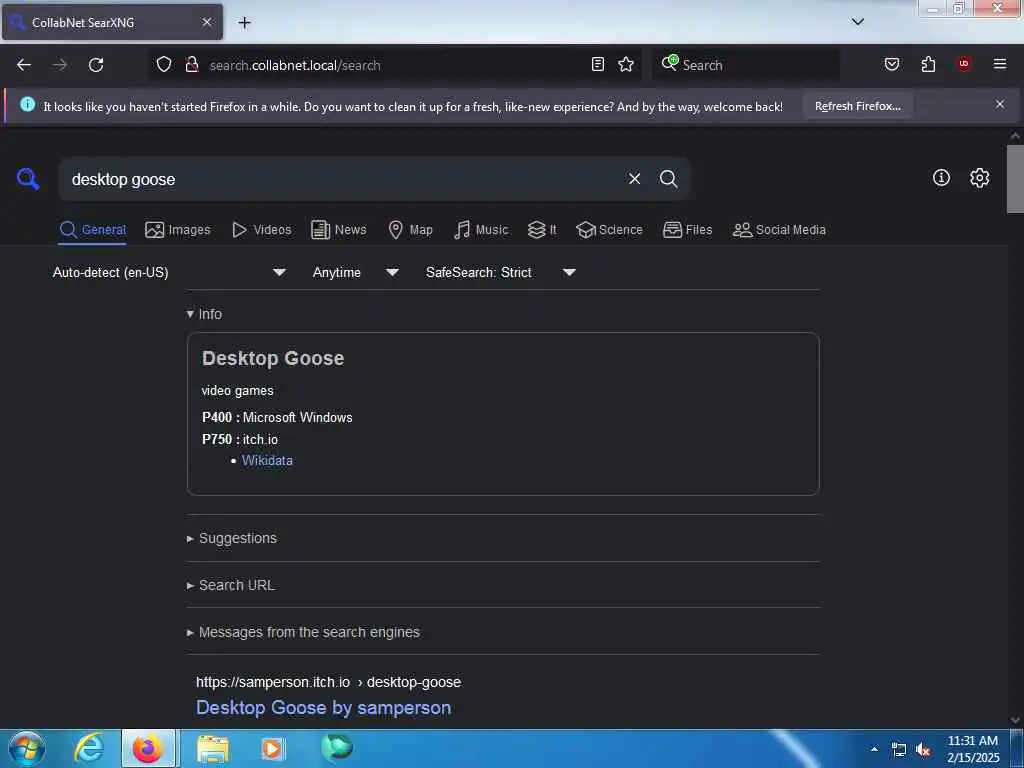Switch to Files category
The image size is (1024, 768).
click(688, 230)
